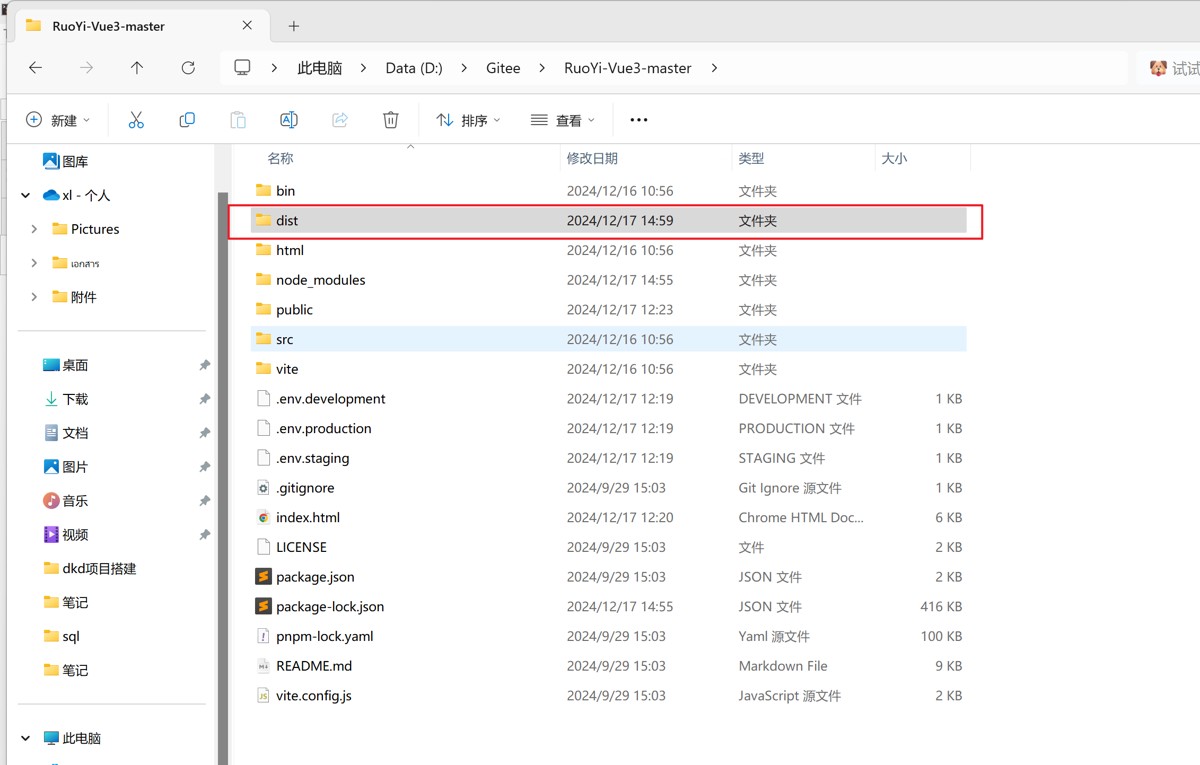
Task: Collapse the 此电脑 tree node in sidebar
Action: coord(26,738)
